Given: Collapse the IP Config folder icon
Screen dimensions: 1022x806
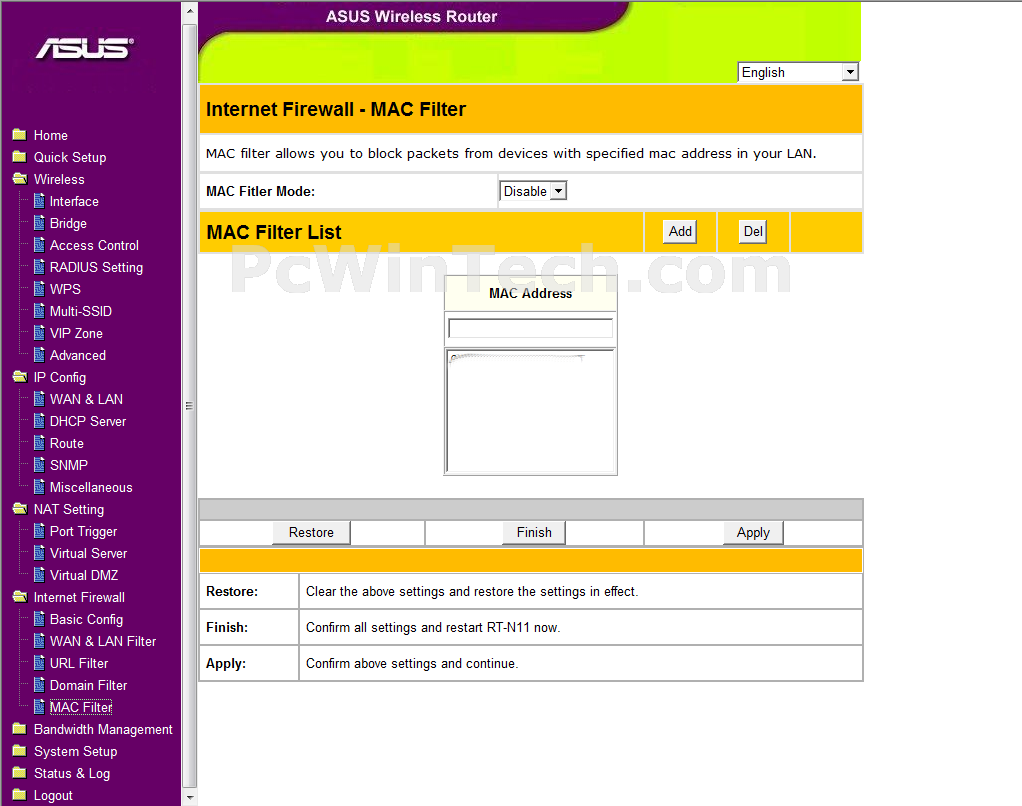Looking at the screenshot, I should (x=20, y=377).
